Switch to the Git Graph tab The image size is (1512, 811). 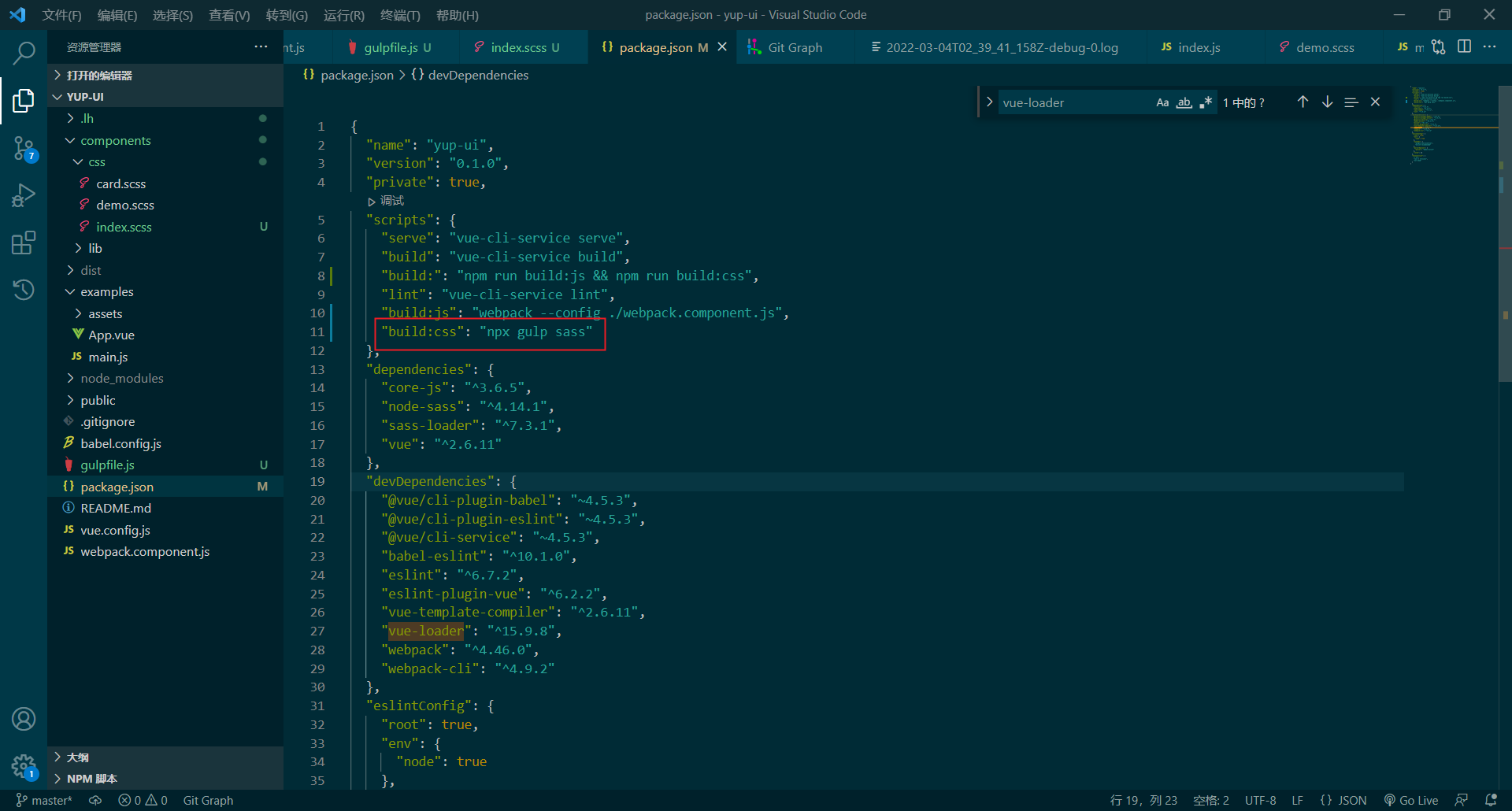(794, 47)
